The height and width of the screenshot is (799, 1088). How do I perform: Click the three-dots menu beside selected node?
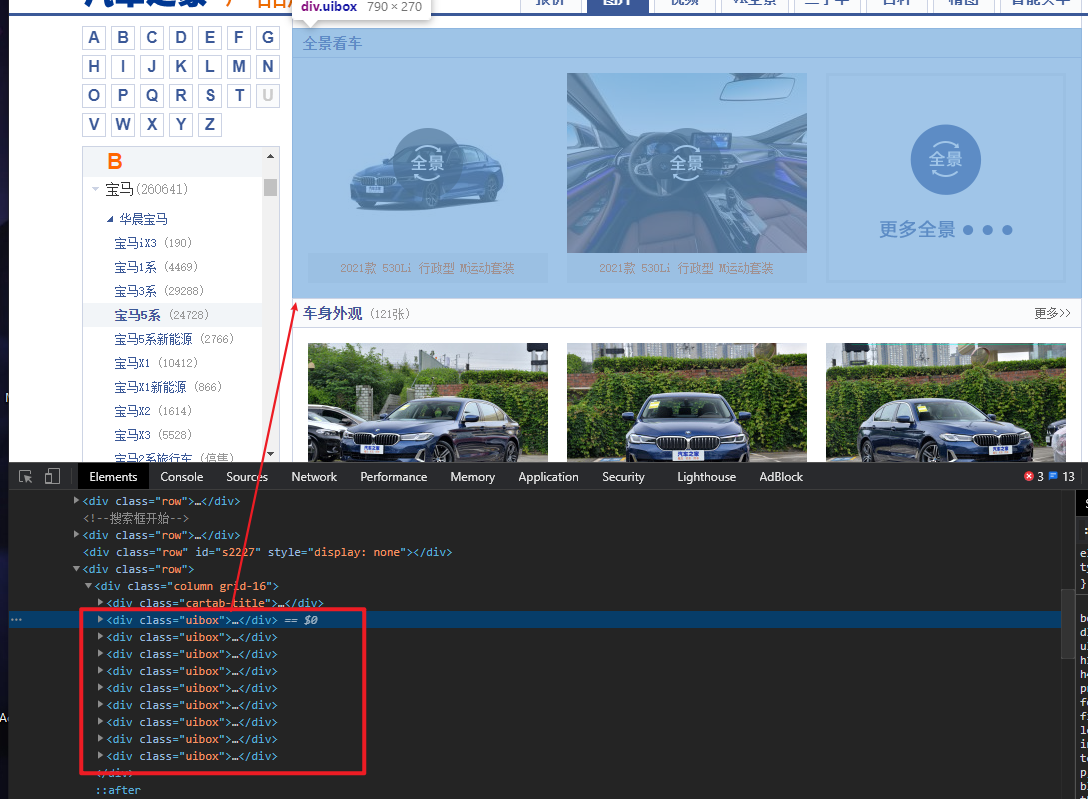[x=17, y=619]
